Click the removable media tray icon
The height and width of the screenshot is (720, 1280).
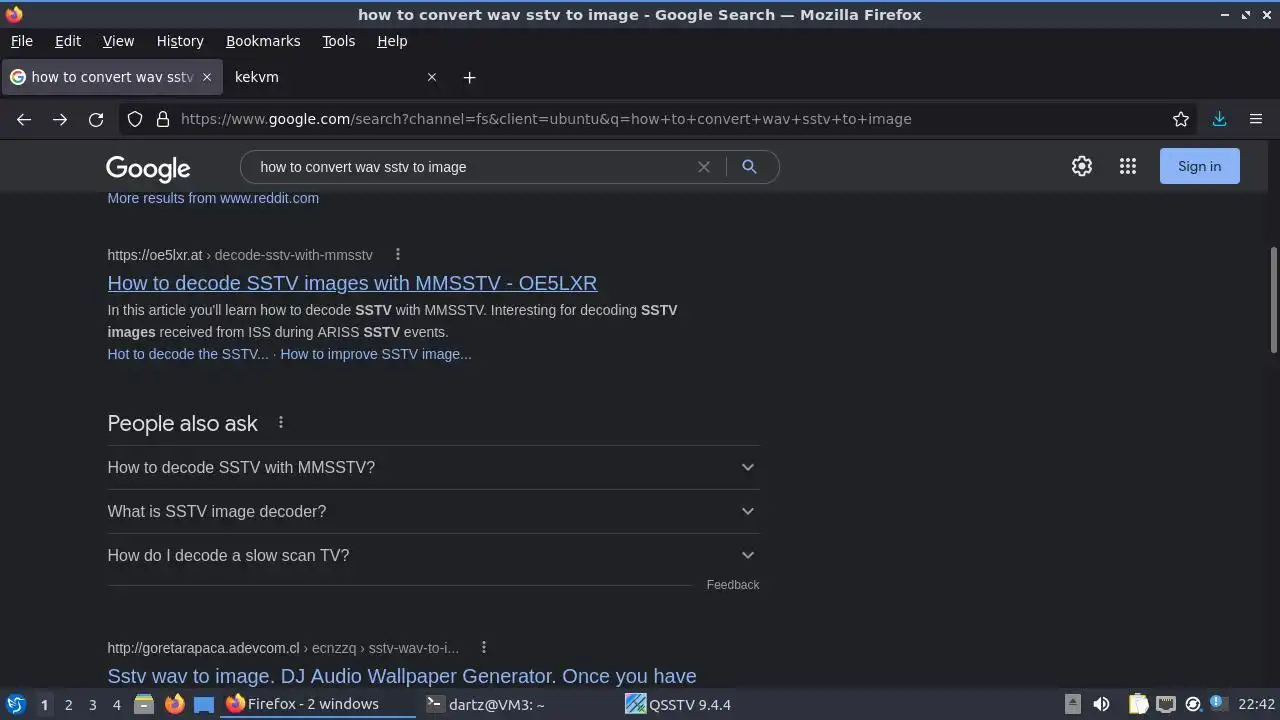click(1072, 704)
